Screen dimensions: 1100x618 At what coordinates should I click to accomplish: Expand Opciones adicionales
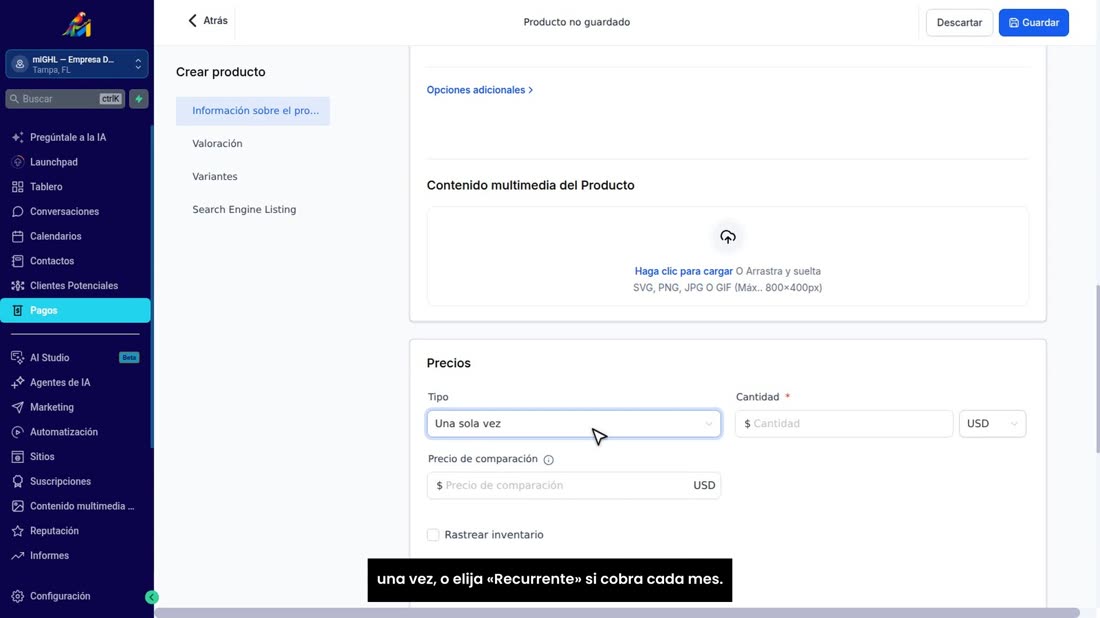(480, 90)
